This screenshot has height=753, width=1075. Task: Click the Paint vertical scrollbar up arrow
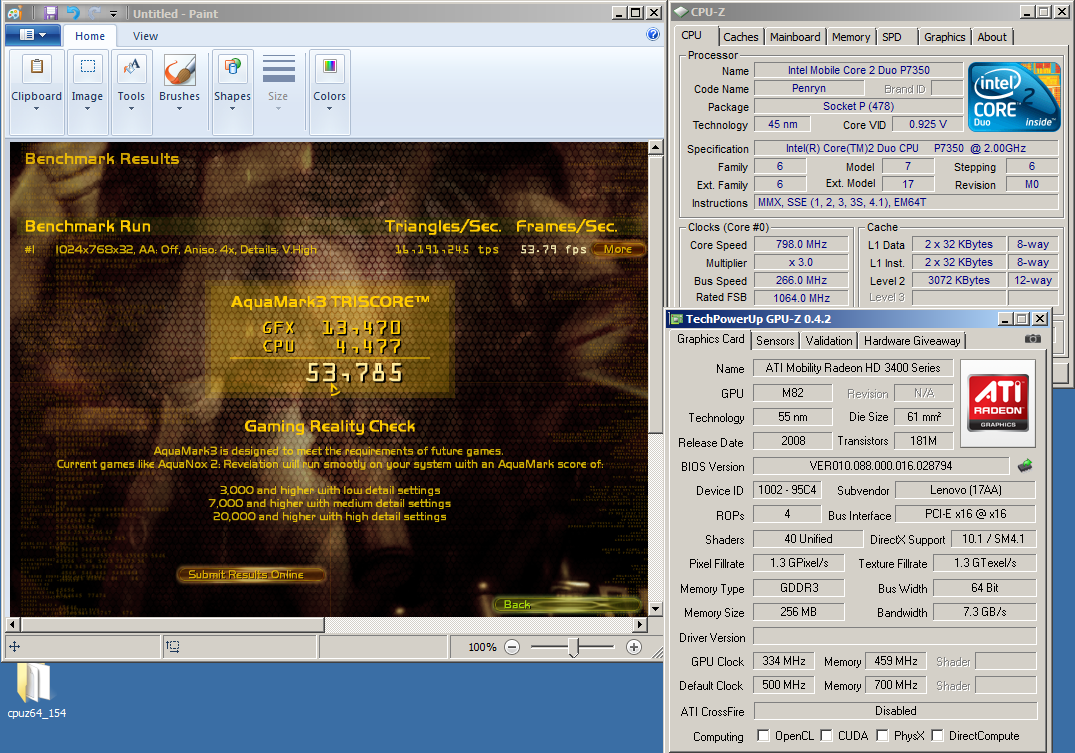pos(655,147)
